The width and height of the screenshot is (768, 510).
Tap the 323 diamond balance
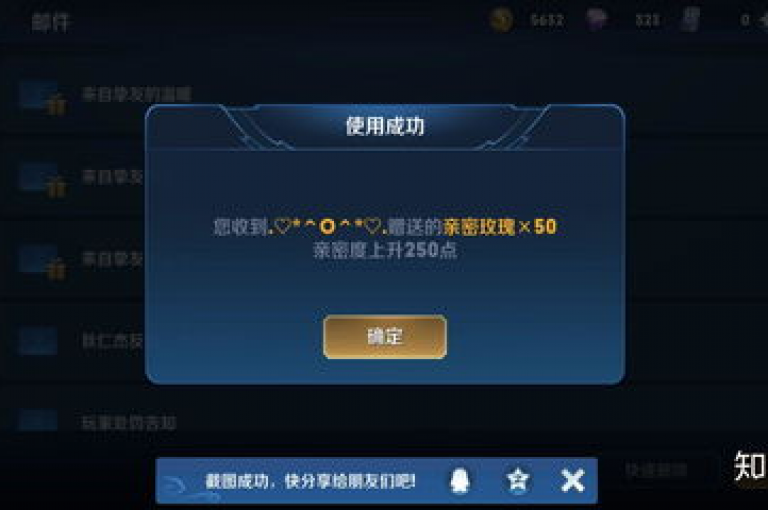coord(648,20)
